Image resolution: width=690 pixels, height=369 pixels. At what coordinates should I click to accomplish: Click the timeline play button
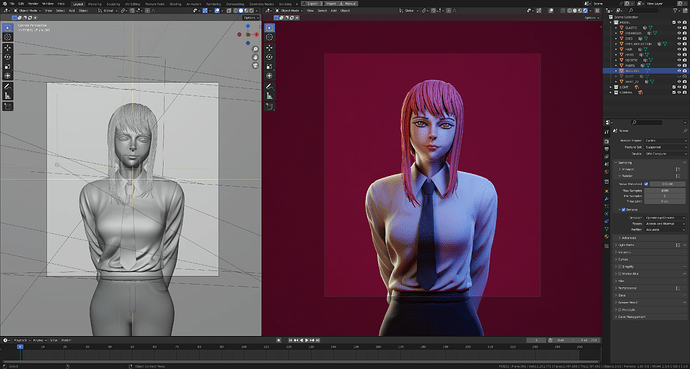307,340
